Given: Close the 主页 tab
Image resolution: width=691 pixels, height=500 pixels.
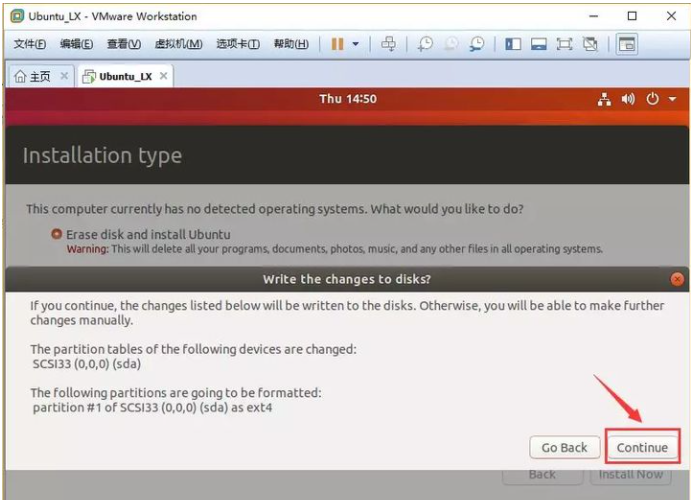Looking at the screenshot, I should point(64,76).
